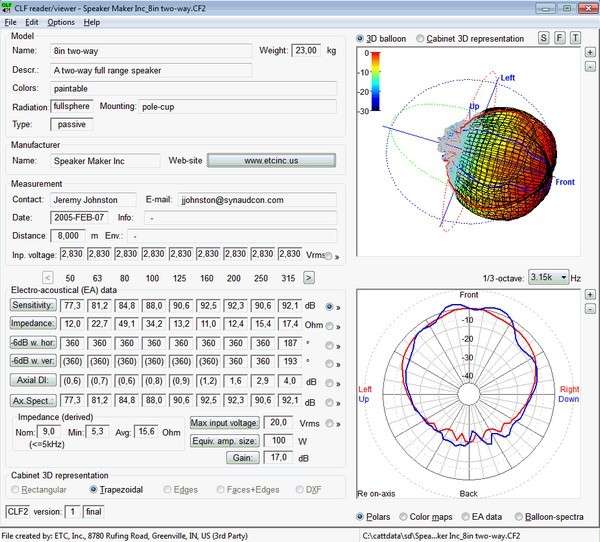Click the T view button above the balloon
Screen dimensions: 600x542
[575, 38]
